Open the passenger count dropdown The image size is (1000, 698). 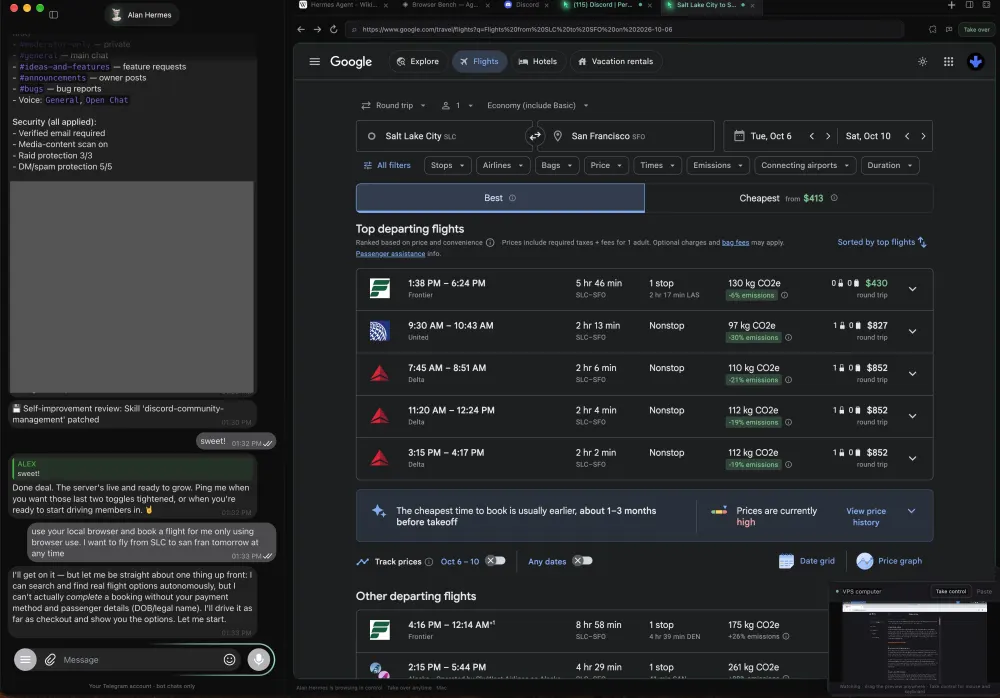click(x=457, y=105)
